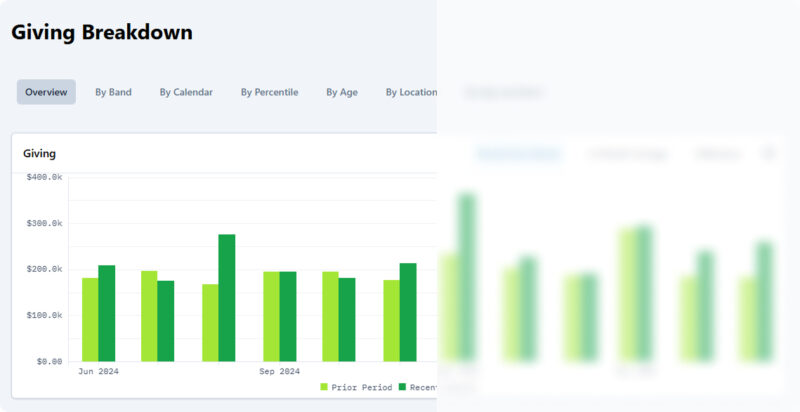Toggle the Prior Period legend swatch
Viewport: 800px width, 412px height.
pyautogui.click(x=324, y=387)
